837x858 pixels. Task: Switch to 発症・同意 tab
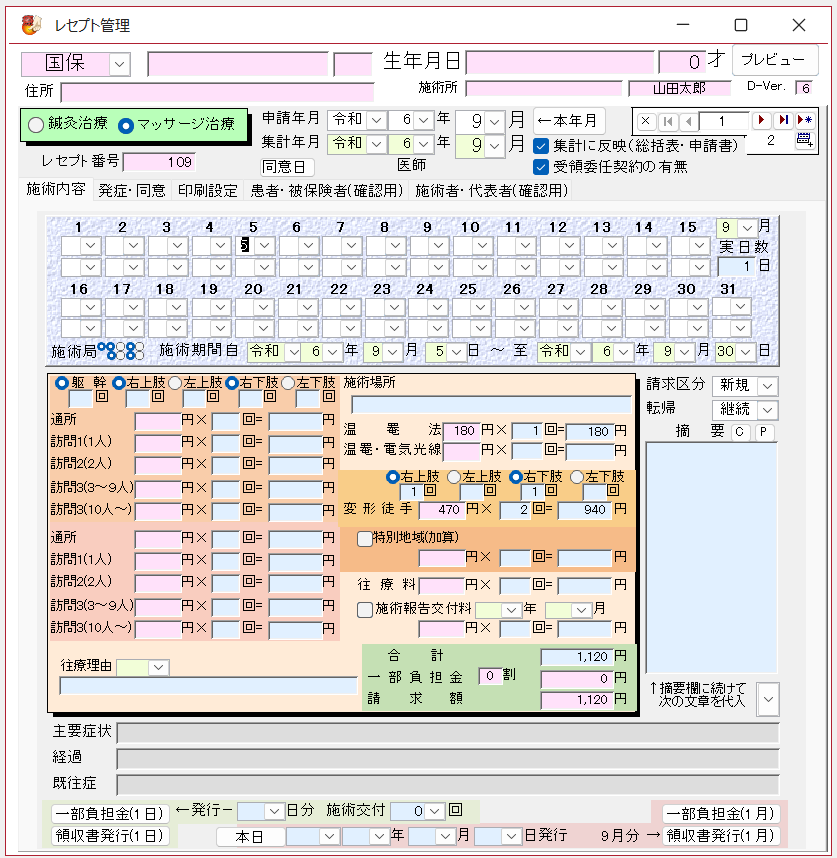[x=132, y=190]
